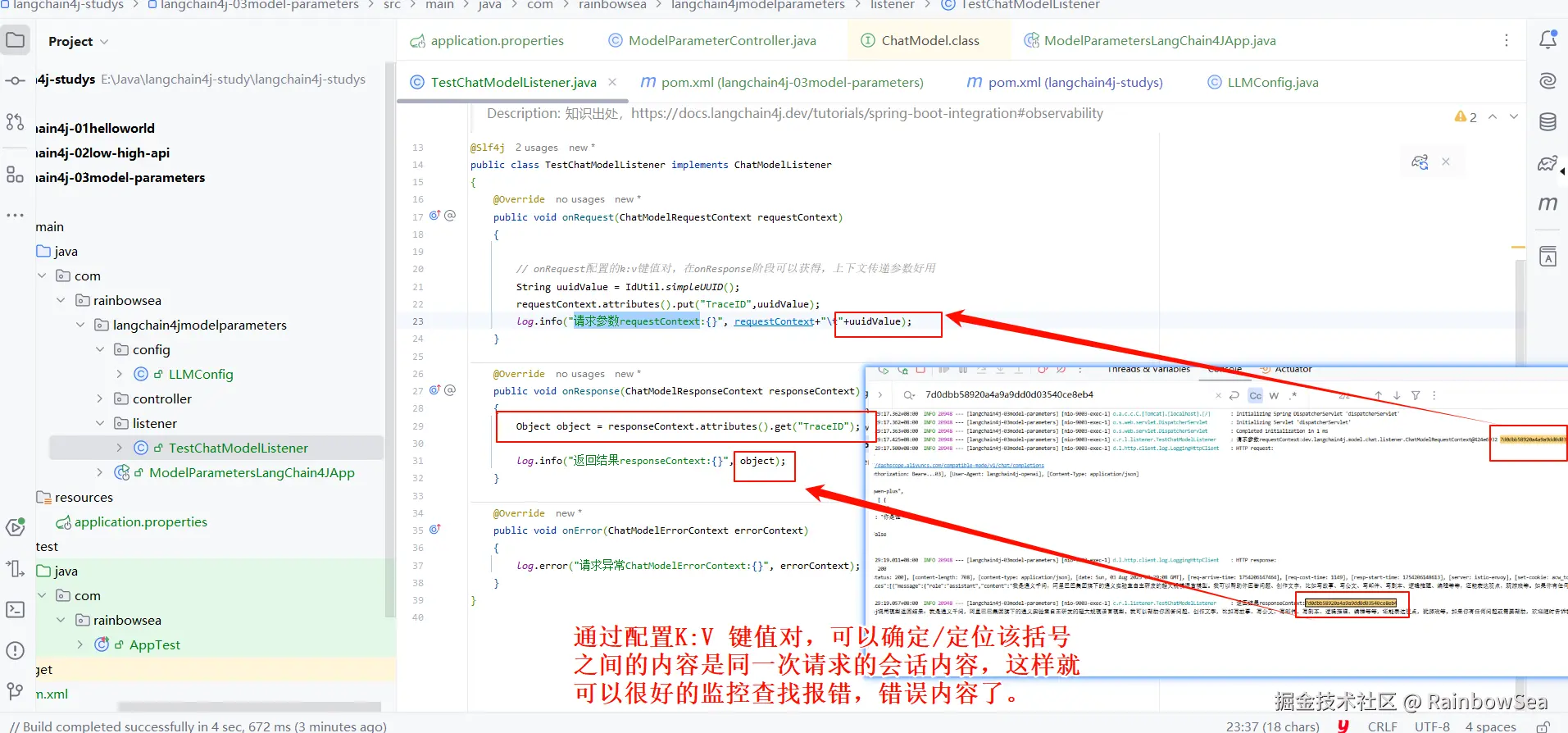The width and height of the screenshot is (1568, 733).
Task: Collapse the config folder
Action: click(x=100, y=349)
